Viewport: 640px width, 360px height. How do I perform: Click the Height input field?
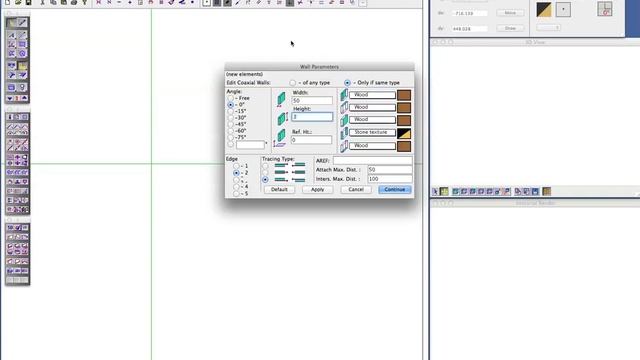pos(312,117)
